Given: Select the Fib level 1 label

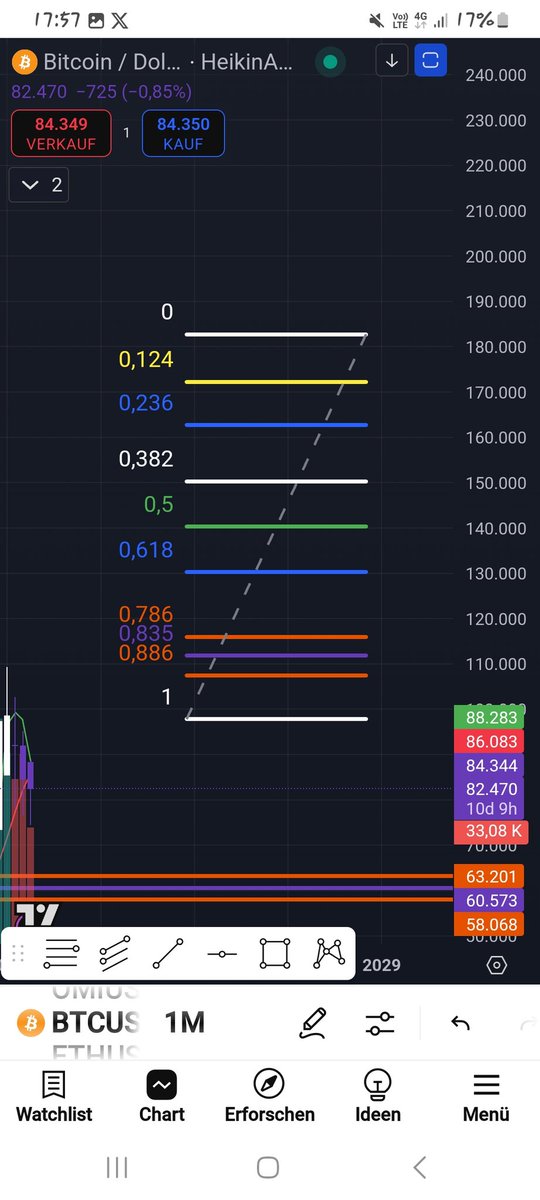Looking at the screenshot, I should 167,697.
